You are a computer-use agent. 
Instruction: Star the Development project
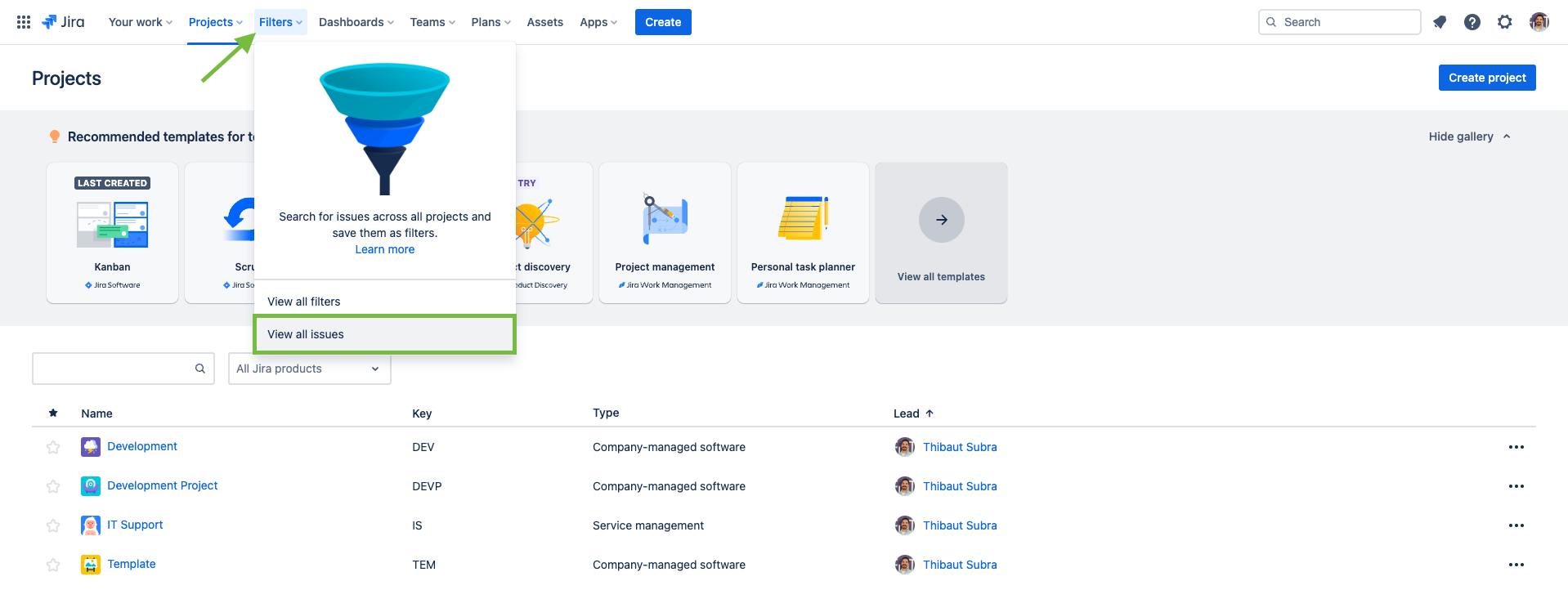(x=53, y=447)
